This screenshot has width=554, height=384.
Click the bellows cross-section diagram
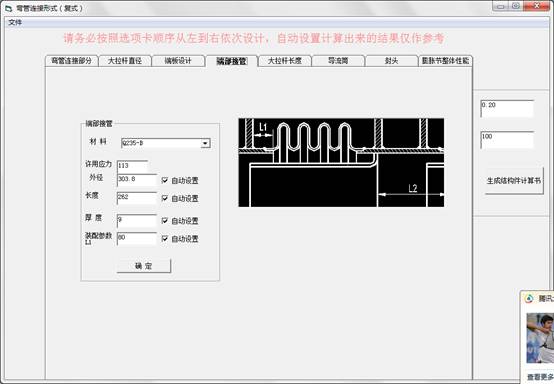pyautogui.click(x=341, y=163)
